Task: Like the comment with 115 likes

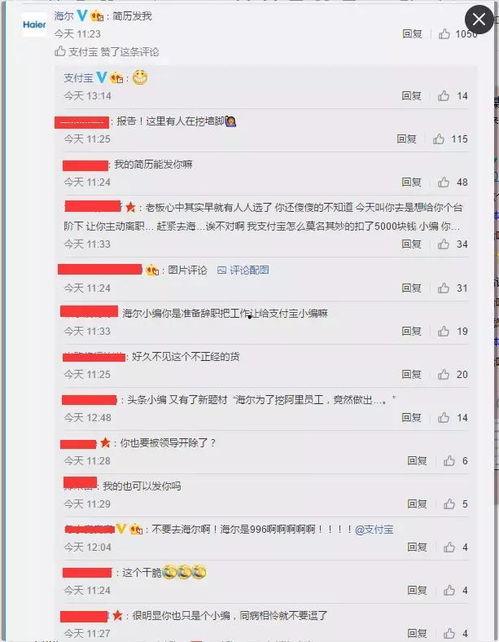Action: click(x=438, y=139)
